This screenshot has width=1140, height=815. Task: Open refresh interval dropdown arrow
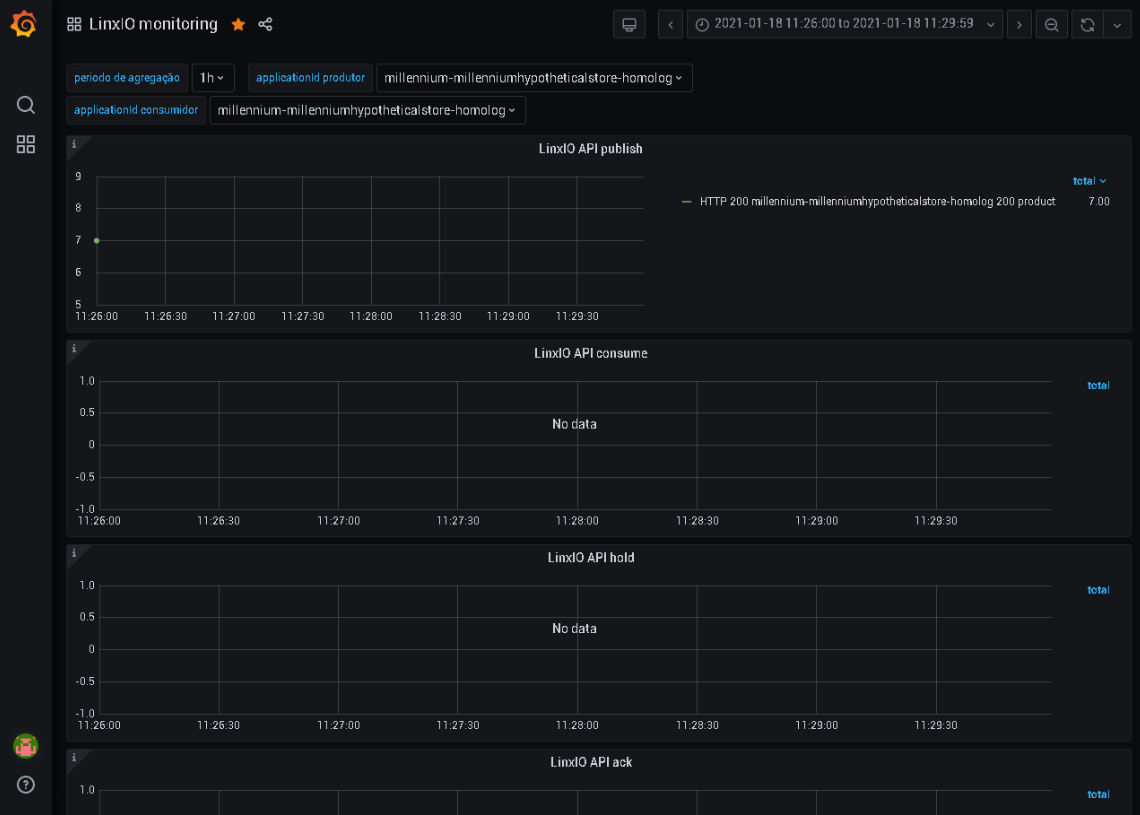click(x=1117, y=25)
